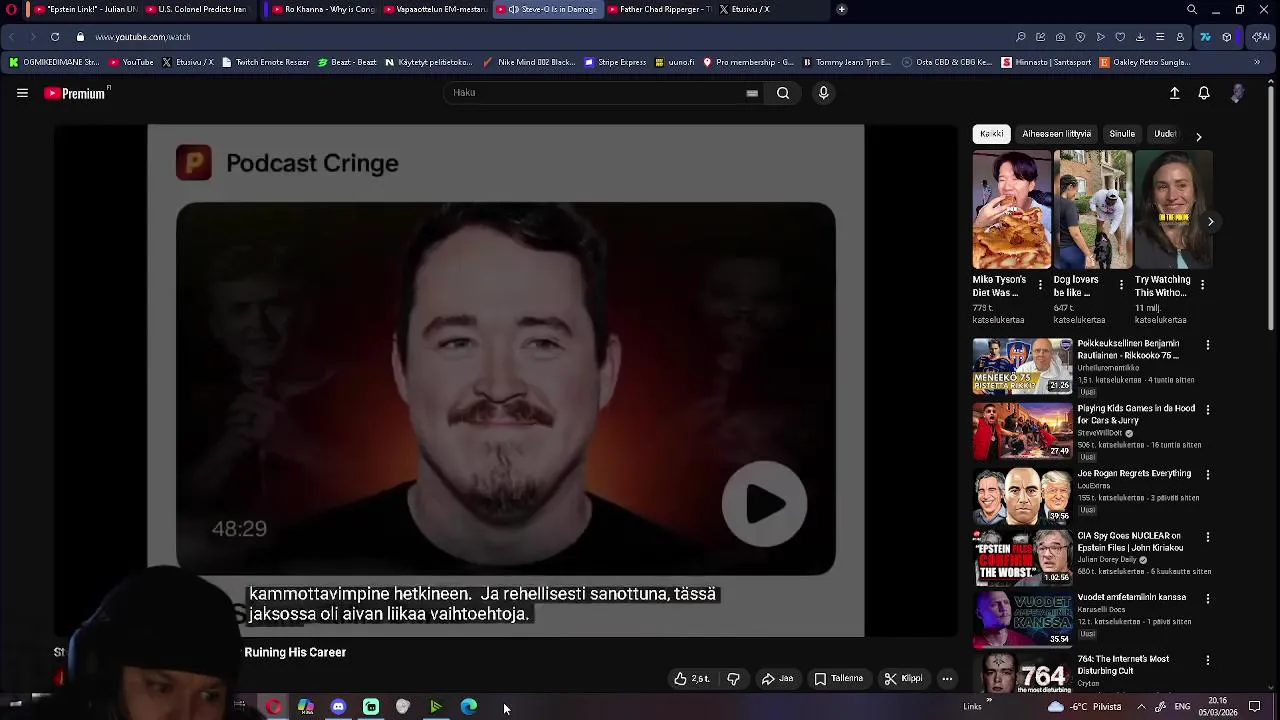Open options for Dog lovers be like short

(1121, 286)
